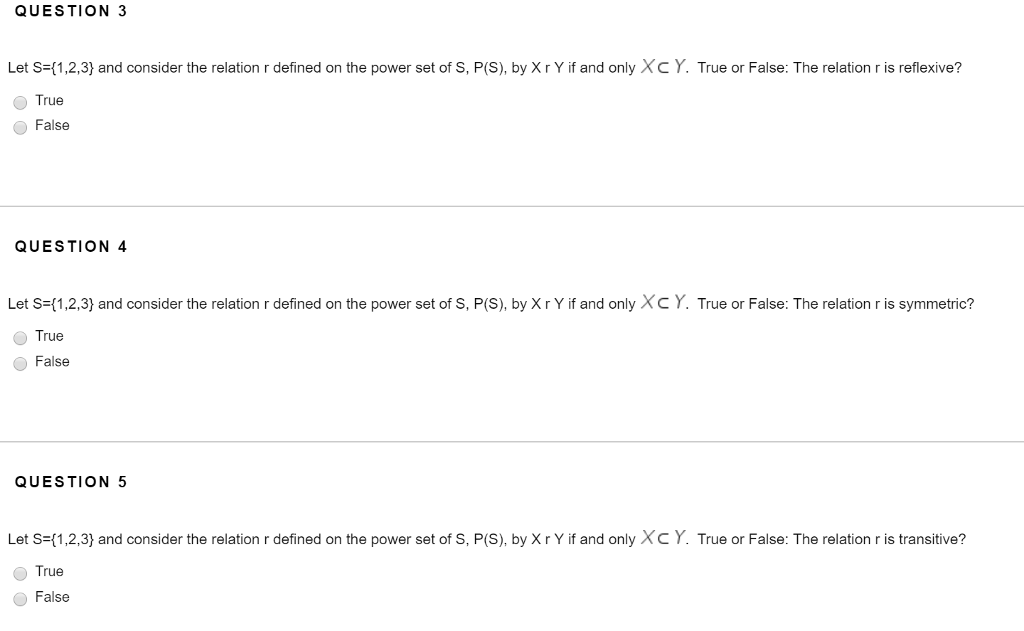
Task: Click the 'True' label text in Question 5
Action: (x=49, y=572)
